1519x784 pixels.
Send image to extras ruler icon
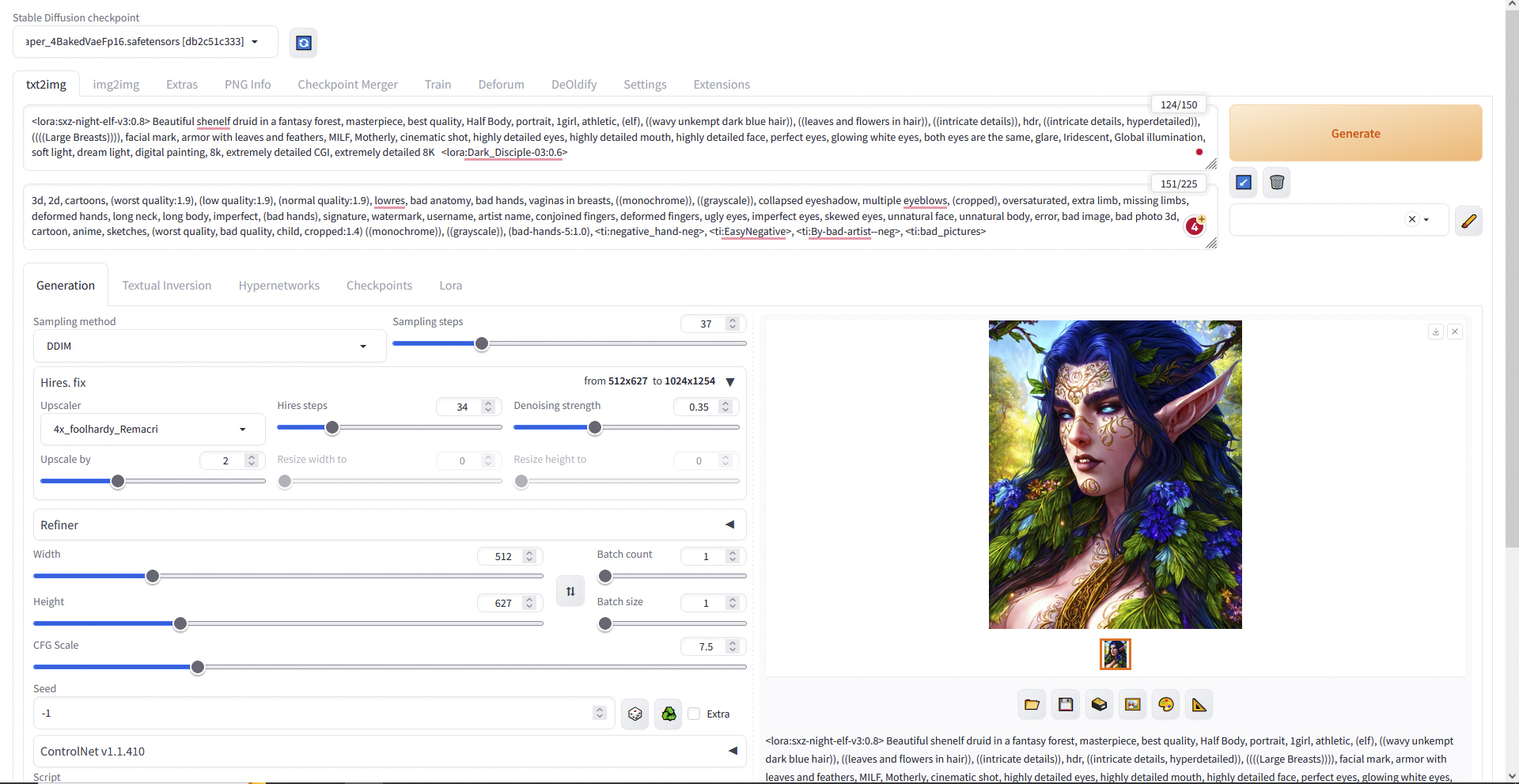click(x=1199, y=705)
